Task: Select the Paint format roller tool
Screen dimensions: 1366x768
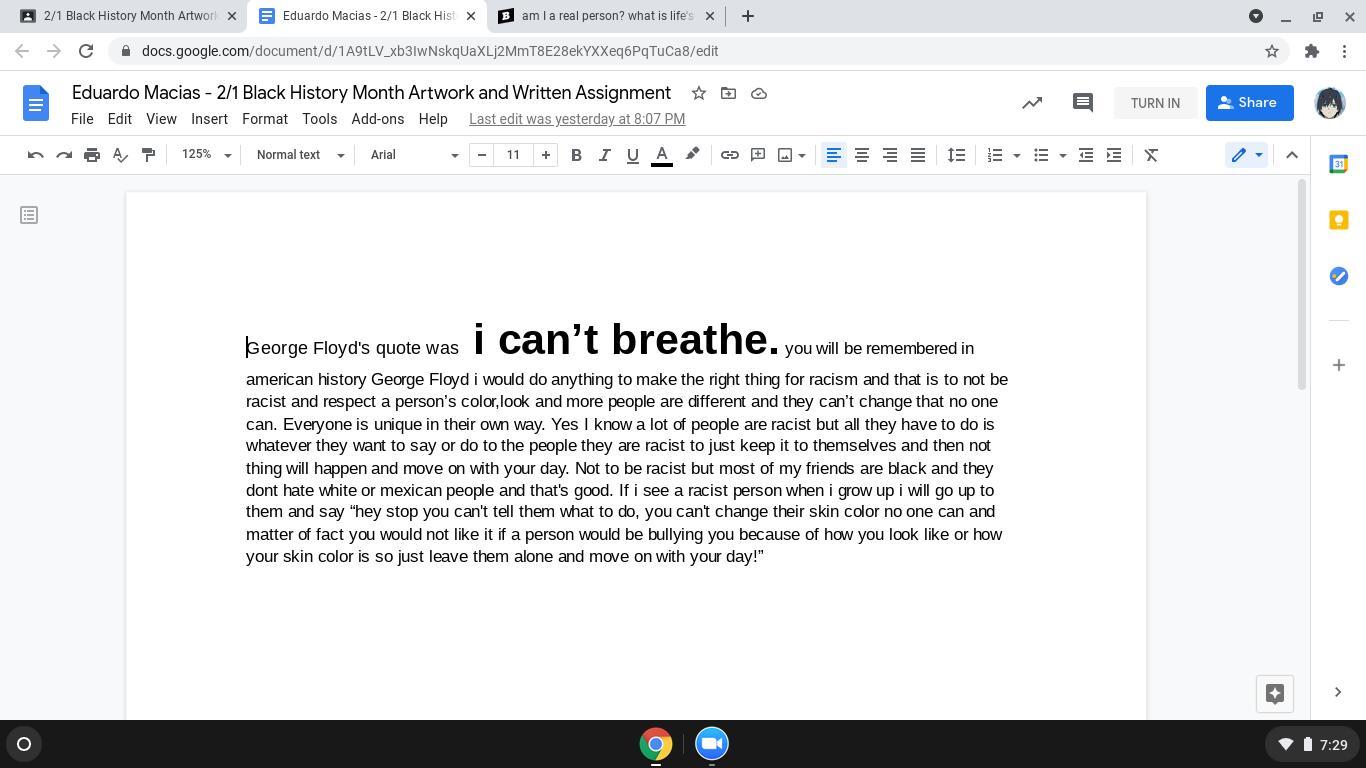Action: [148, 155]
